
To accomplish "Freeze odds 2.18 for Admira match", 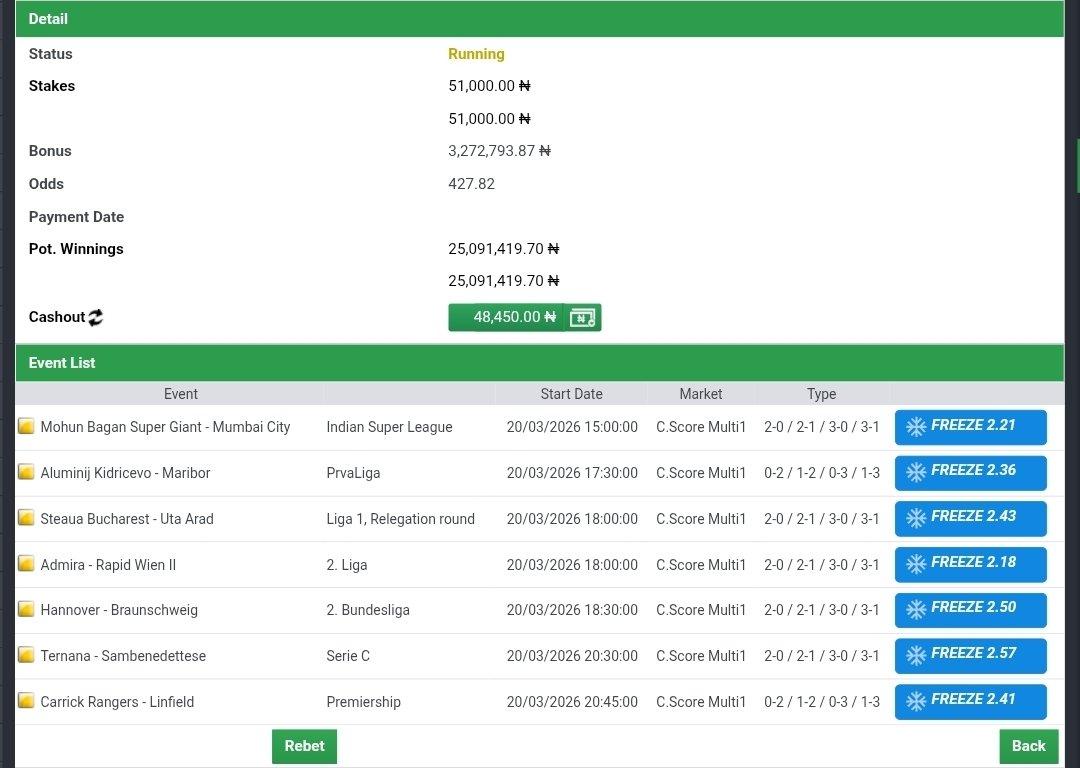I will [x=970, y=564].
